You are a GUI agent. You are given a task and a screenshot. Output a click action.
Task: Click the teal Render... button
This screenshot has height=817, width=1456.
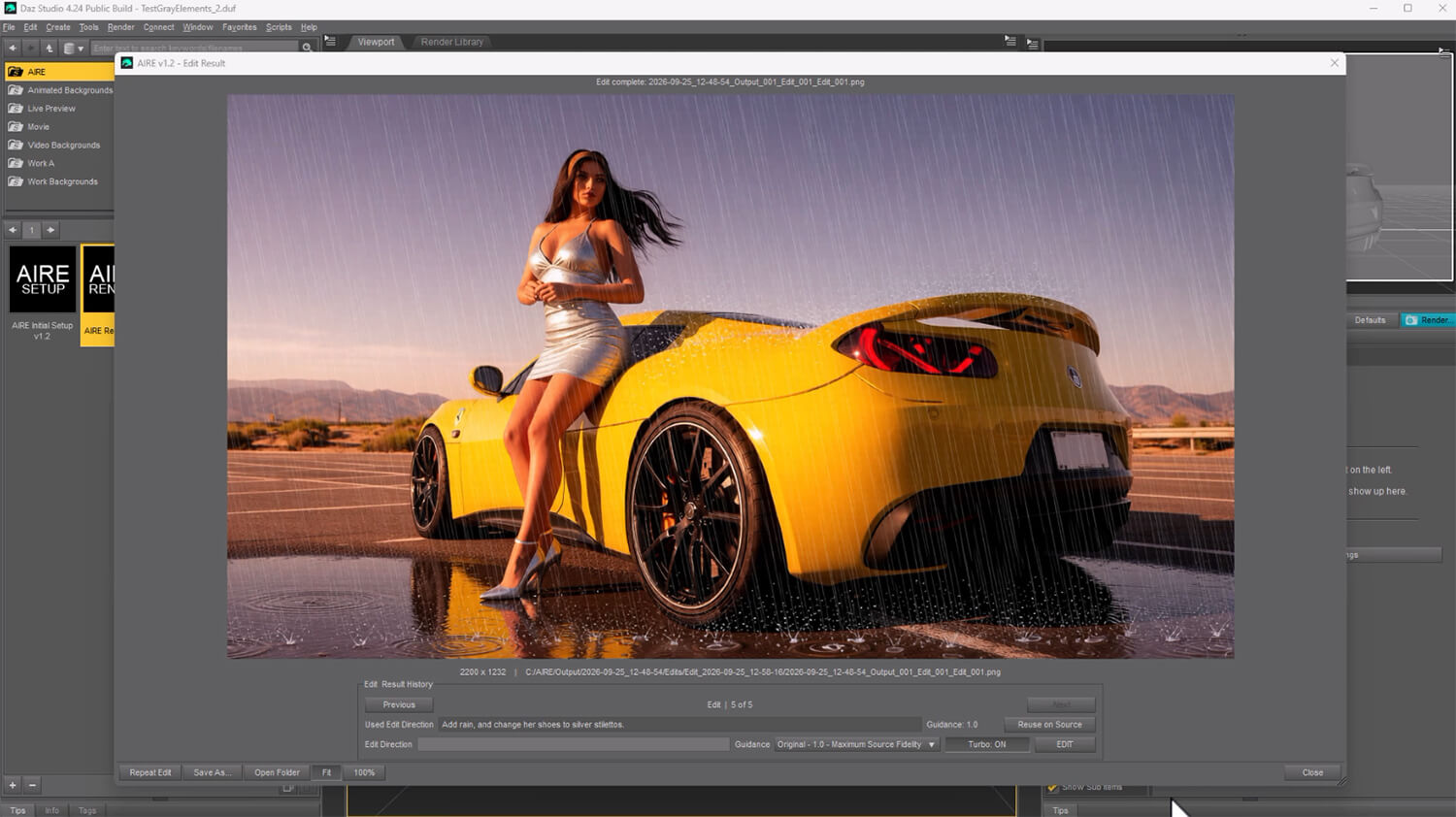click(x=1428, y=320)
